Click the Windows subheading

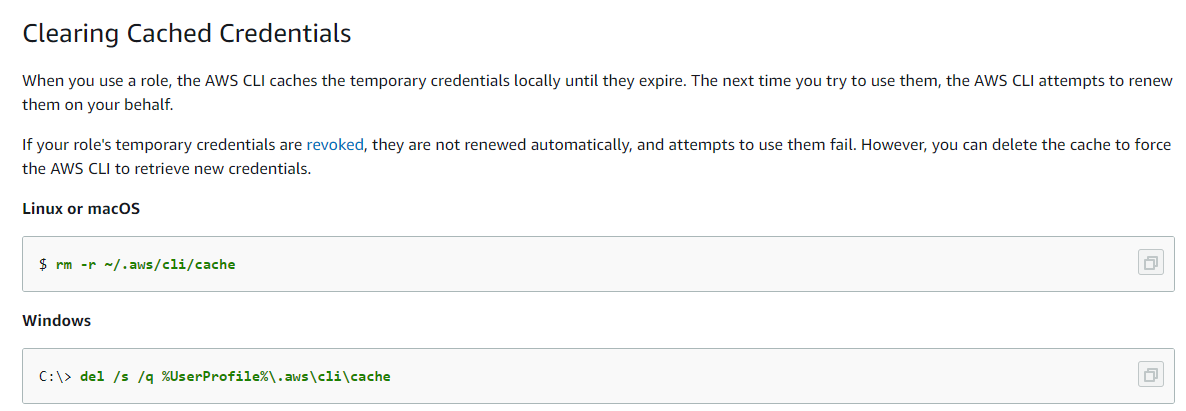(x=57, y=321)
